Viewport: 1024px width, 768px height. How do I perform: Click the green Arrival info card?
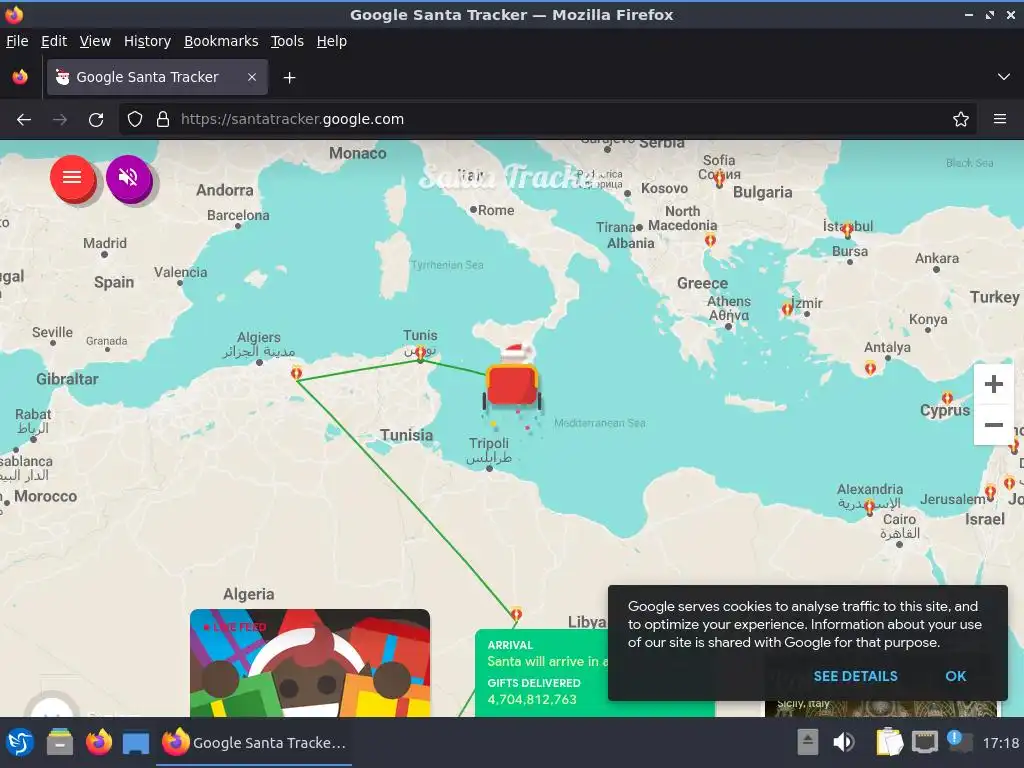(542, 673)
